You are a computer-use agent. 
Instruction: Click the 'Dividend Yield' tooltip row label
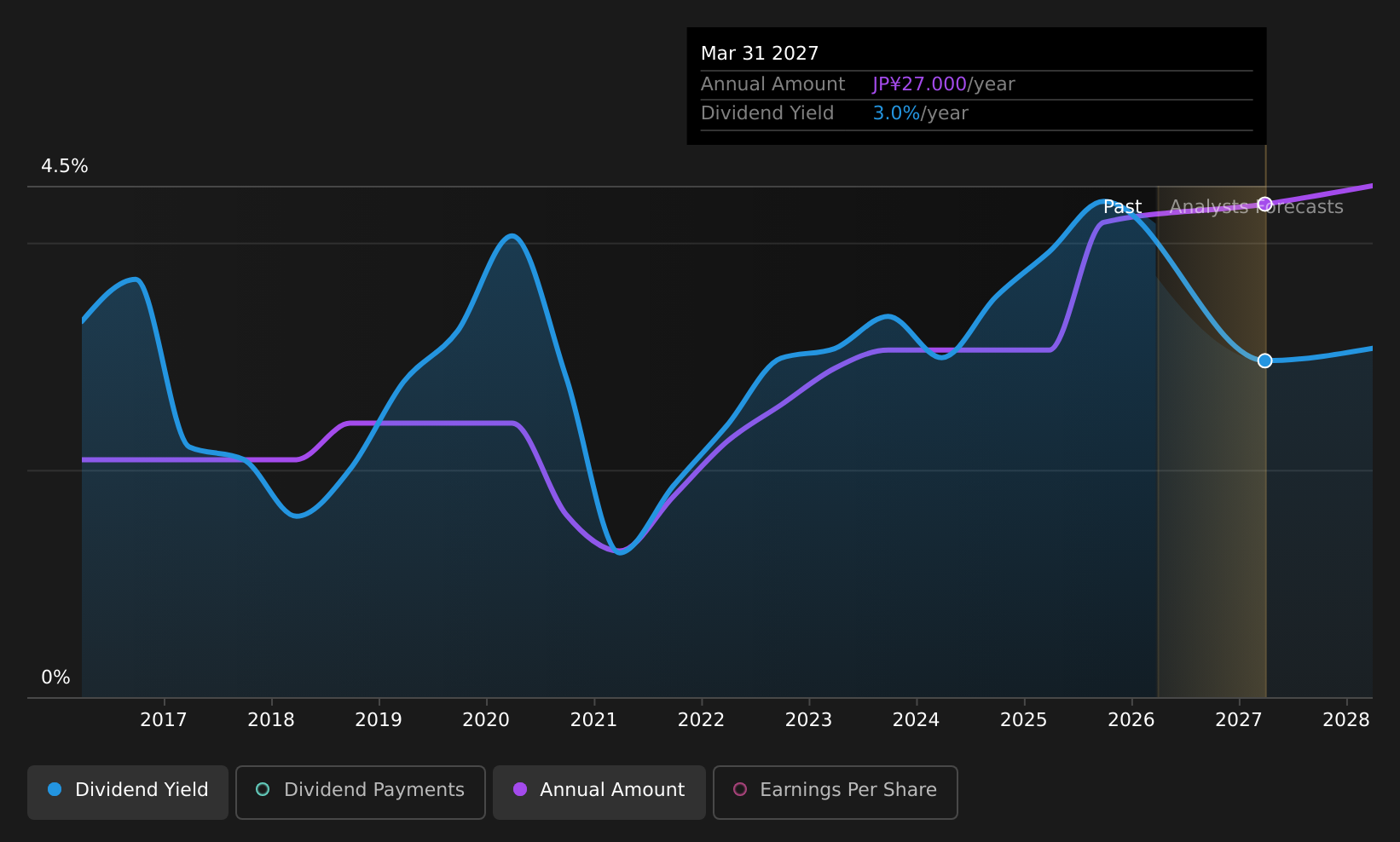pyautogui.click(x=767, y=113)
